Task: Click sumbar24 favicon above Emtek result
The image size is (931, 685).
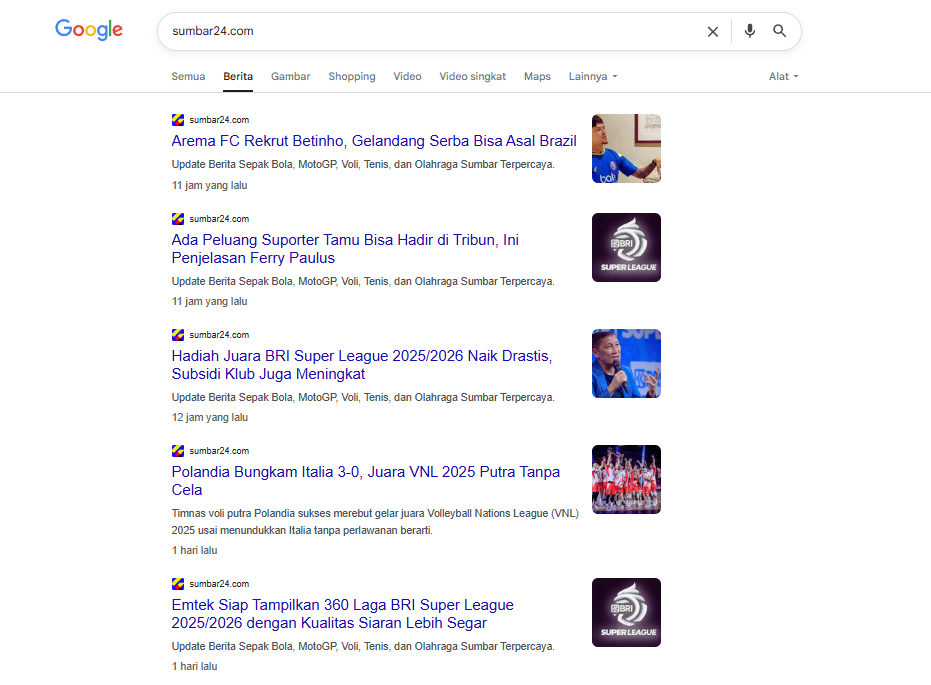Action: point(178,584)
